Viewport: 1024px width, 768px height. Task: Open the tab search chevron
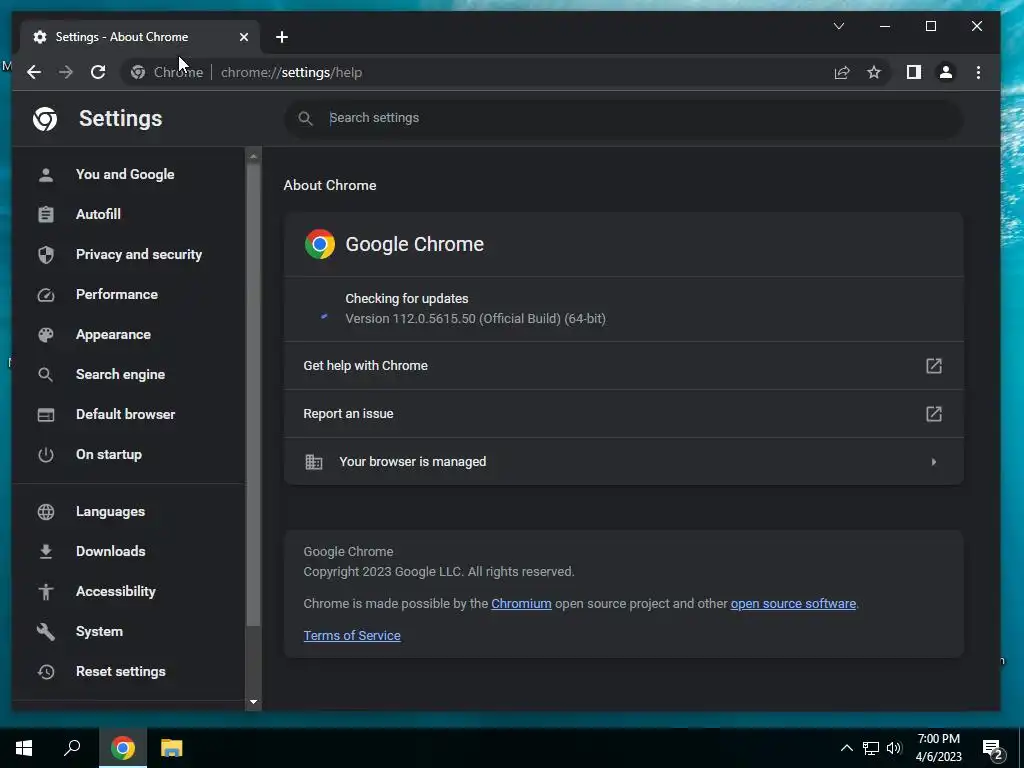click(x=839, y=26)
